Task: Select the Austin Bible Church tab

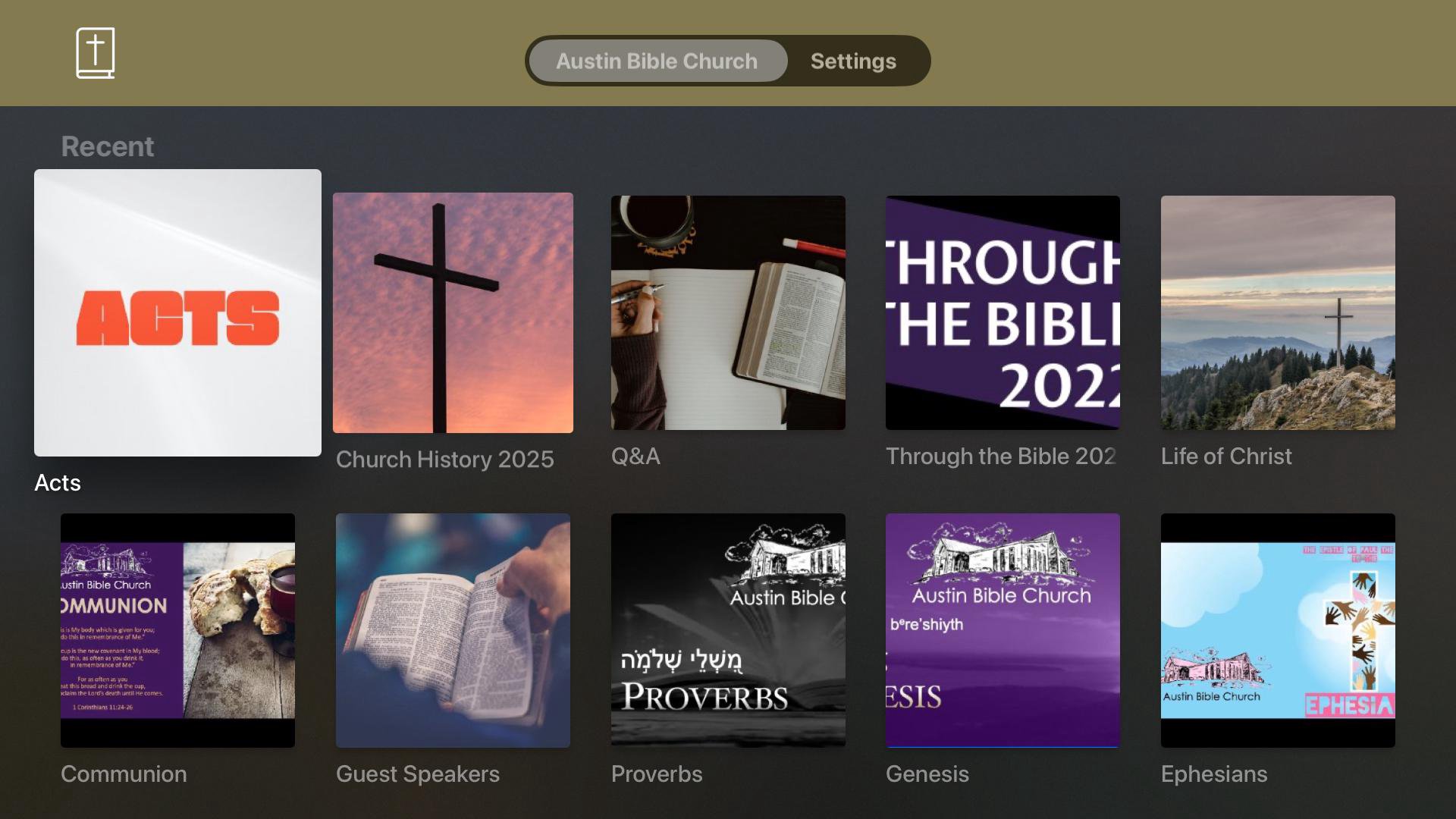Action: [x=657, y=61]
